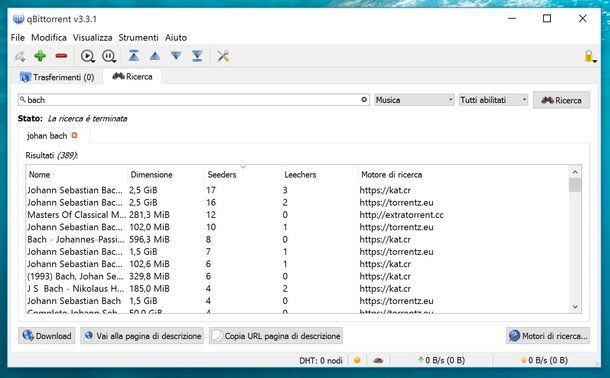This screenshot has width=610, height=378.
Task: Click the results scrollbar up arrow
Action: [575, 172]
